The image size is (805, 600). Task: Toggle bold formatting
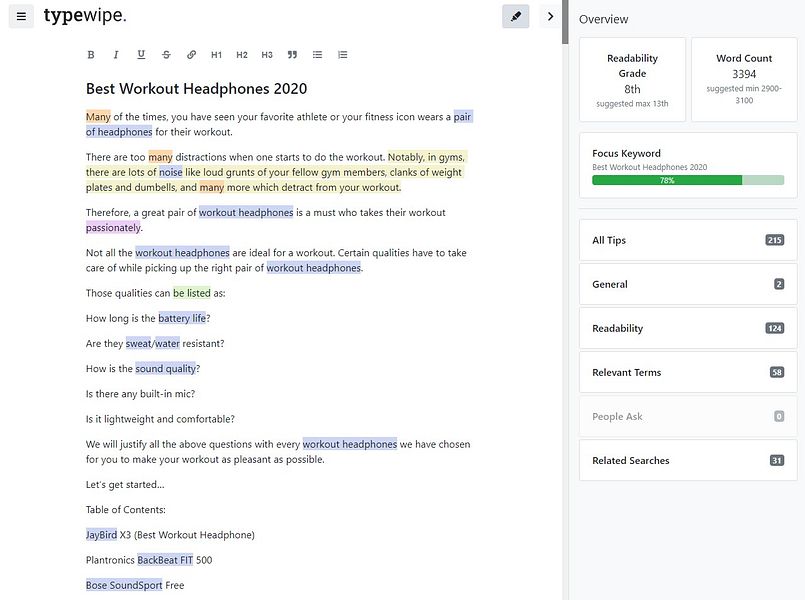(x=91, y=55)
